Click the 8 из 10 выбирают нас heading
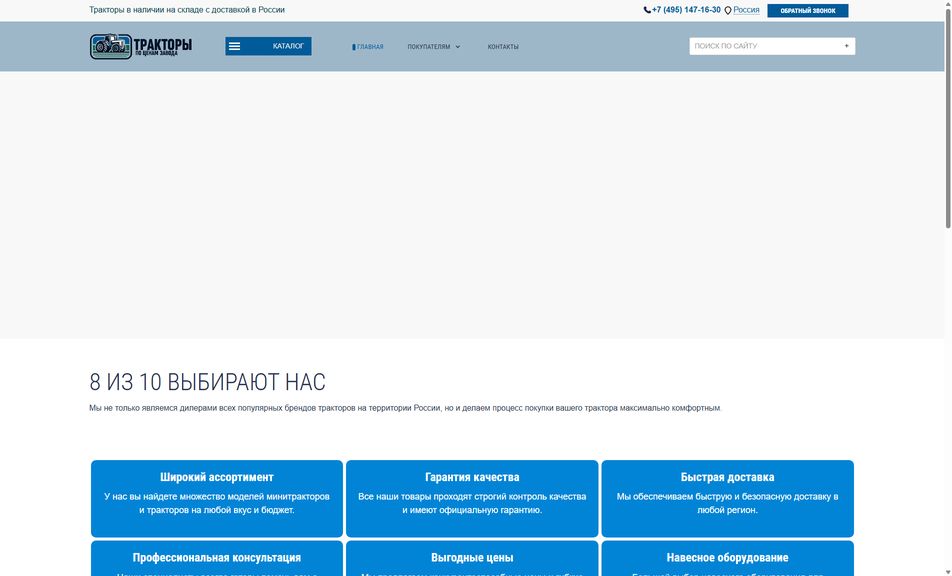Viewport: 952px width, 576px height. (207, 382)
